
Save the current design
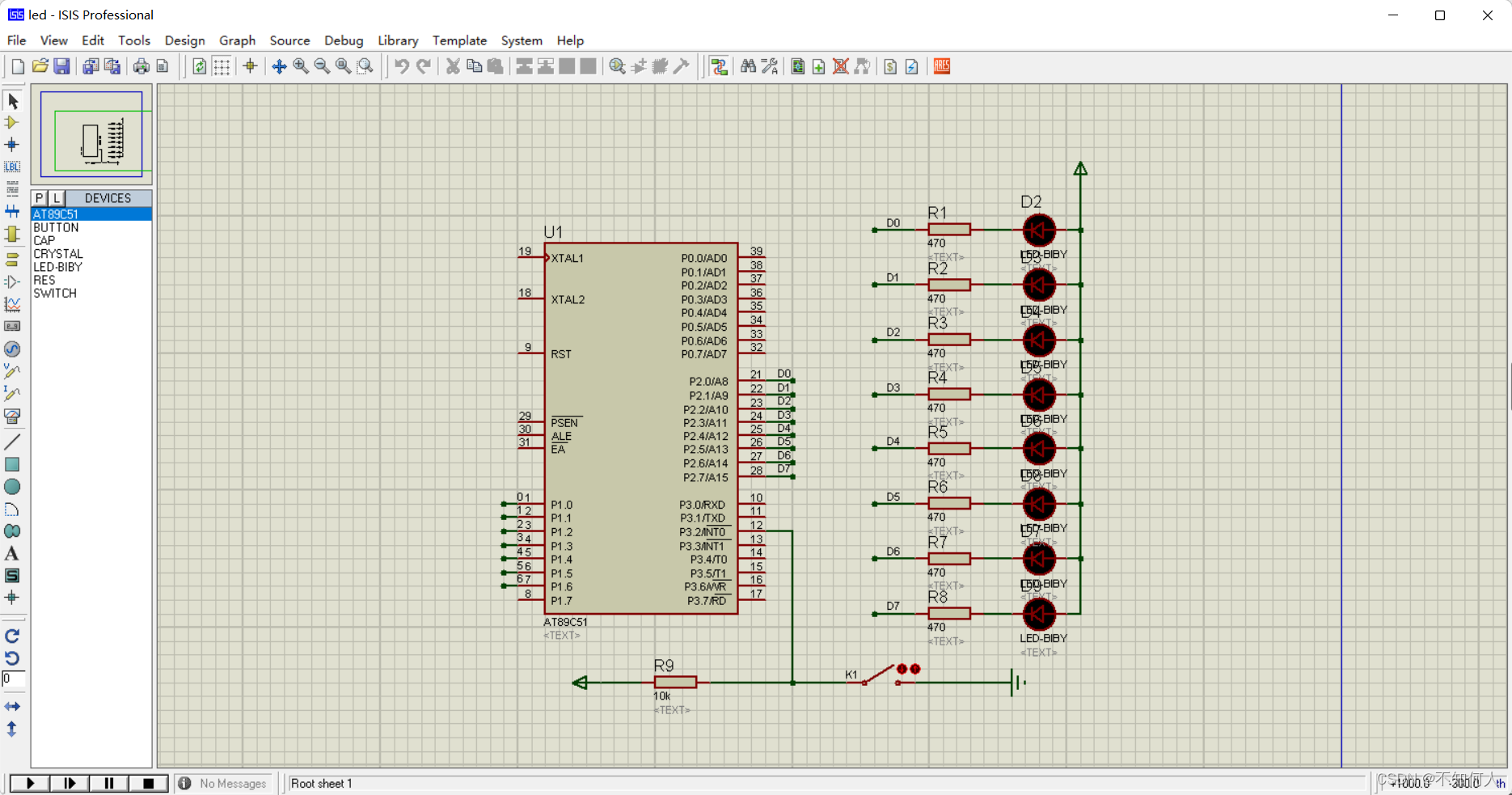pos(61,66)
